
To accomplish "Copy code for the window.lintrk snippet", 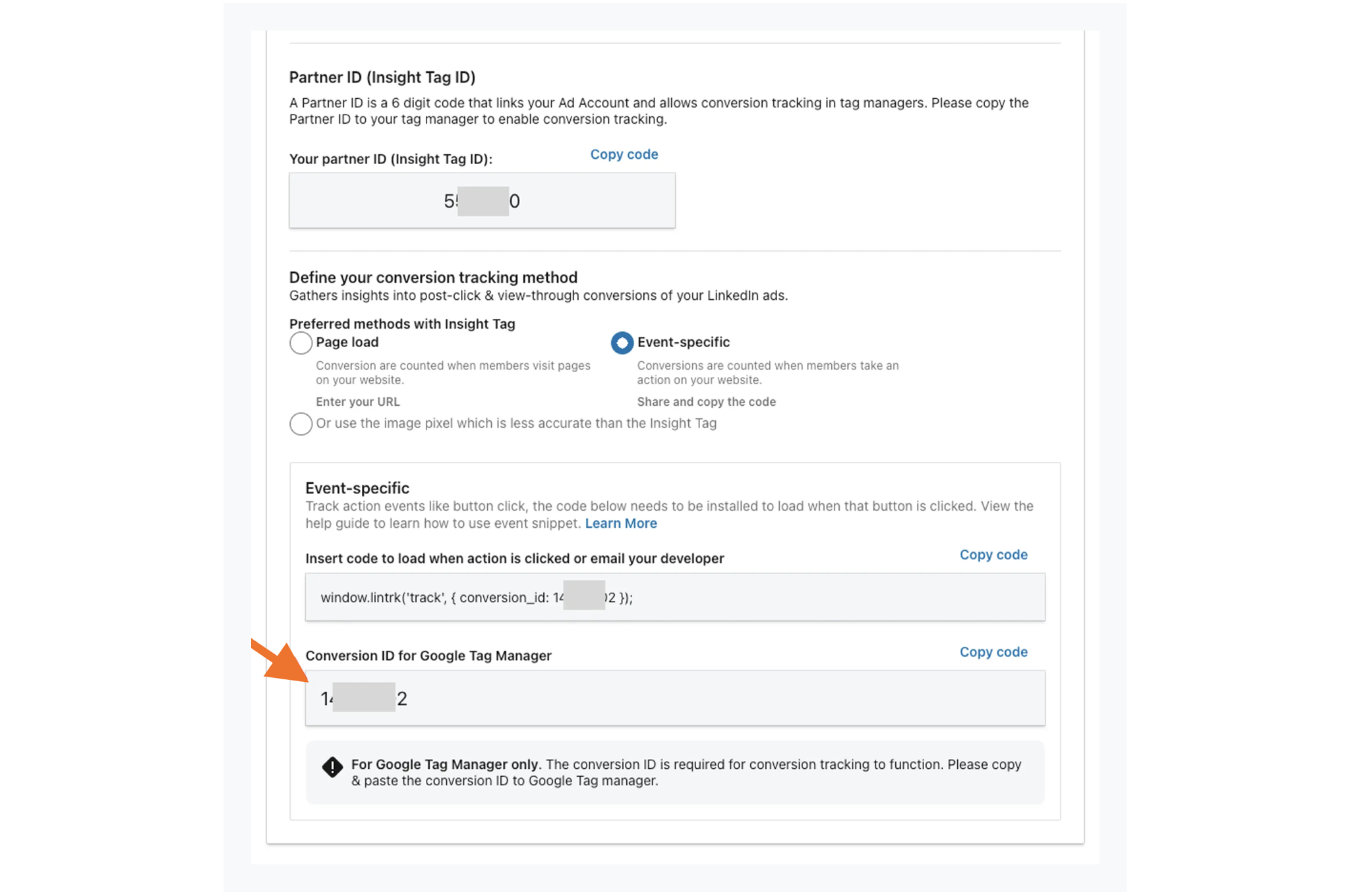I will 993,555.
